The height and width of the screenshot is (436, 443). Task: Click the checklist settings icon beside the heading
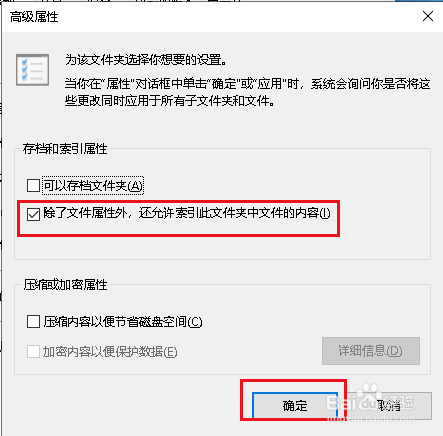(32, 70)
